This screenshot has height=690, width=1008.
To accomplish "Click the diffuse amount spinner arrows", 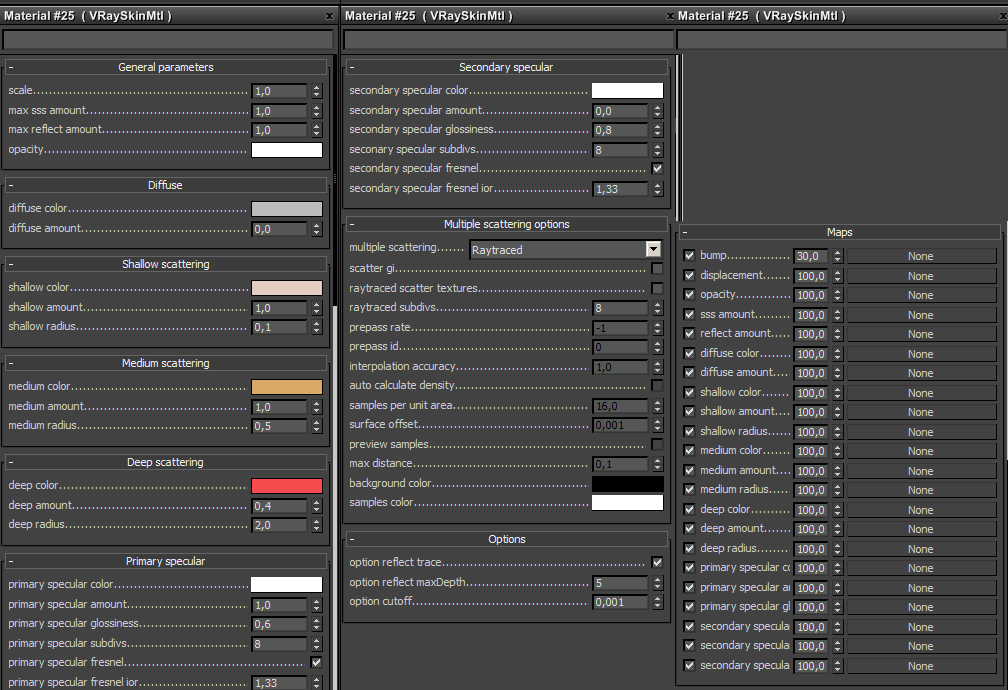I will tap(316, 229).
